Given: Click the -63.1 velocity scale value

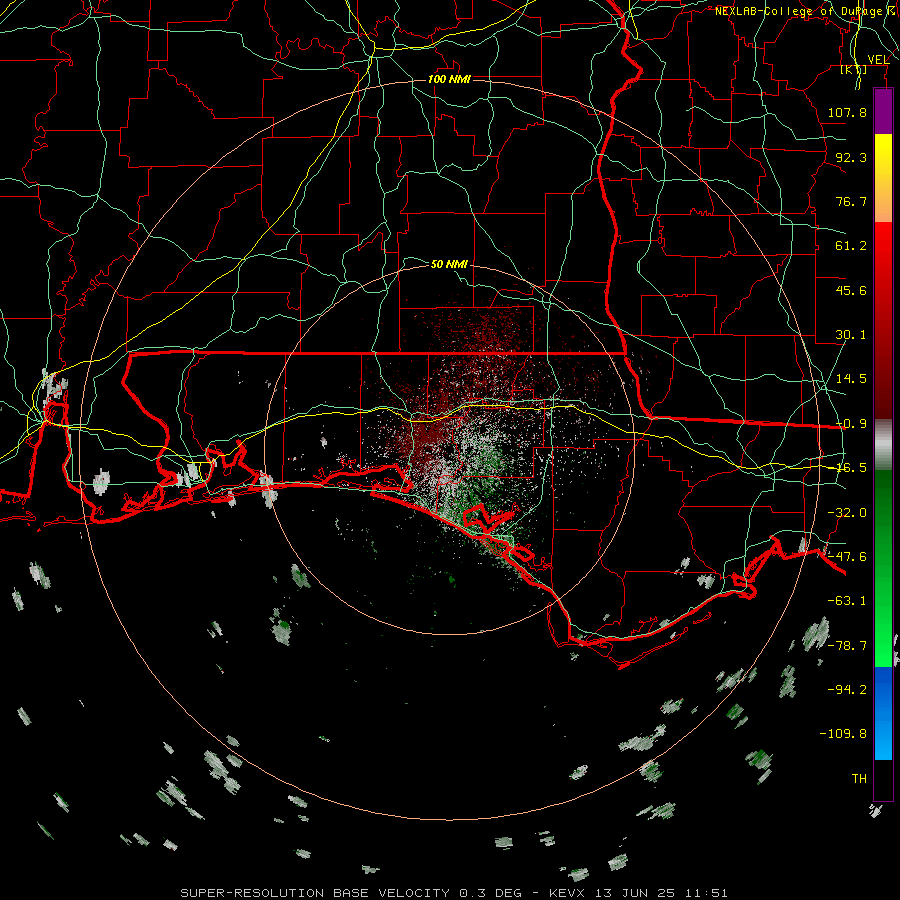Looking at the screenshot, I should pyautogui.click(x=847, y=601).
